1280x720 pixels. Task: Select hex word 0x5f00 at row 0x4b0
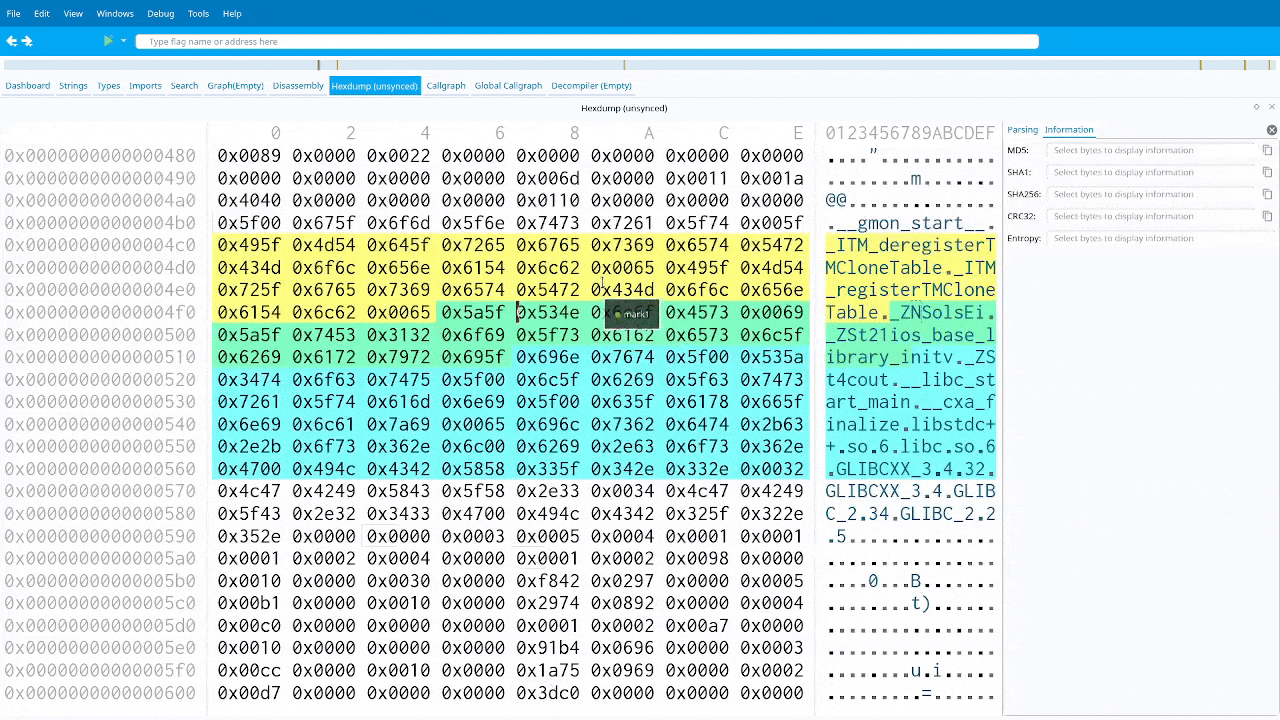(249, 223)
